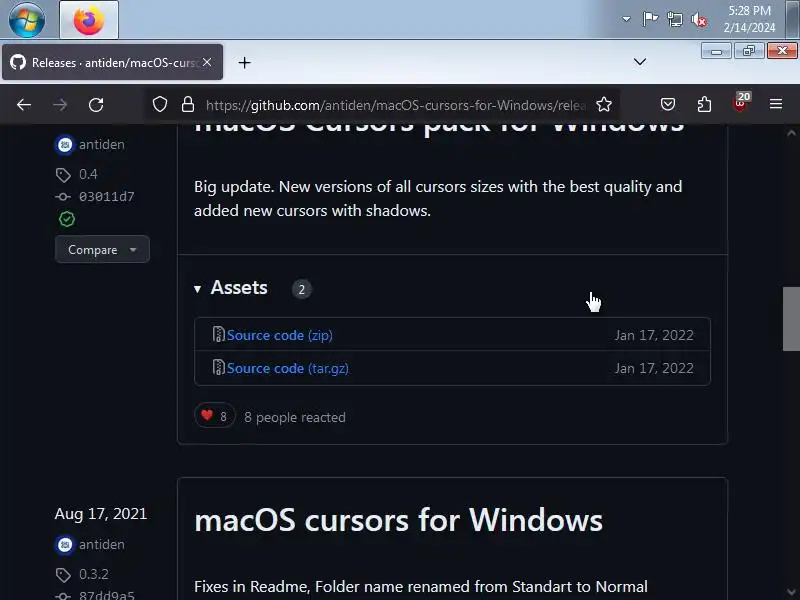
Task: Click commit icon beside 03011d7
Action: pyautogui.click(x=63, y=197)
